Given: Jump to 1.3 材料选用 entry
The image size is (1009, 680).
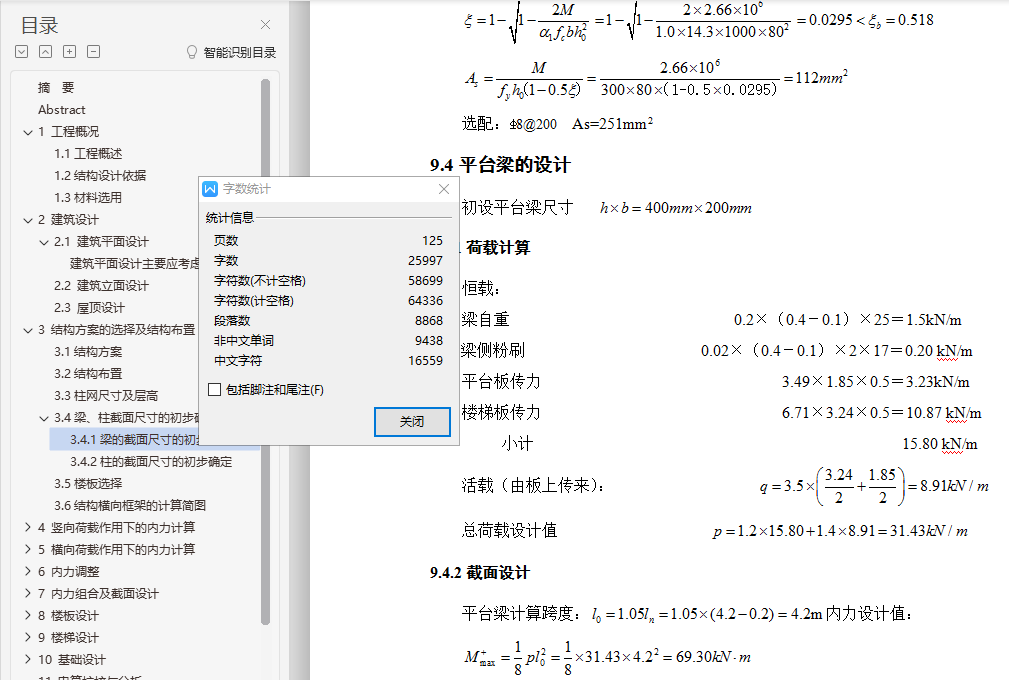Looking at the screenshot, I should 88,198.
